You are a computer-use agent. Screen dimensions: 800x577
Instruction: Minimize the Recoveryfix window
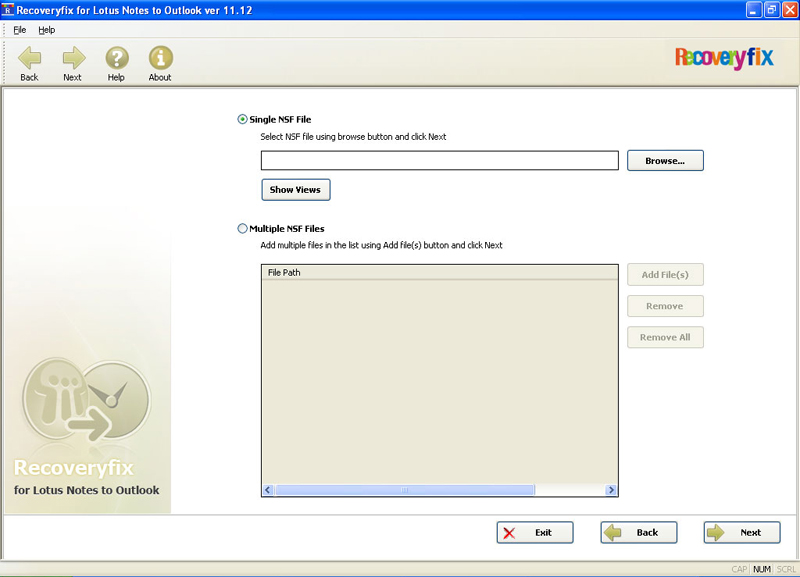pyautogui.click(x=754, y=10)
